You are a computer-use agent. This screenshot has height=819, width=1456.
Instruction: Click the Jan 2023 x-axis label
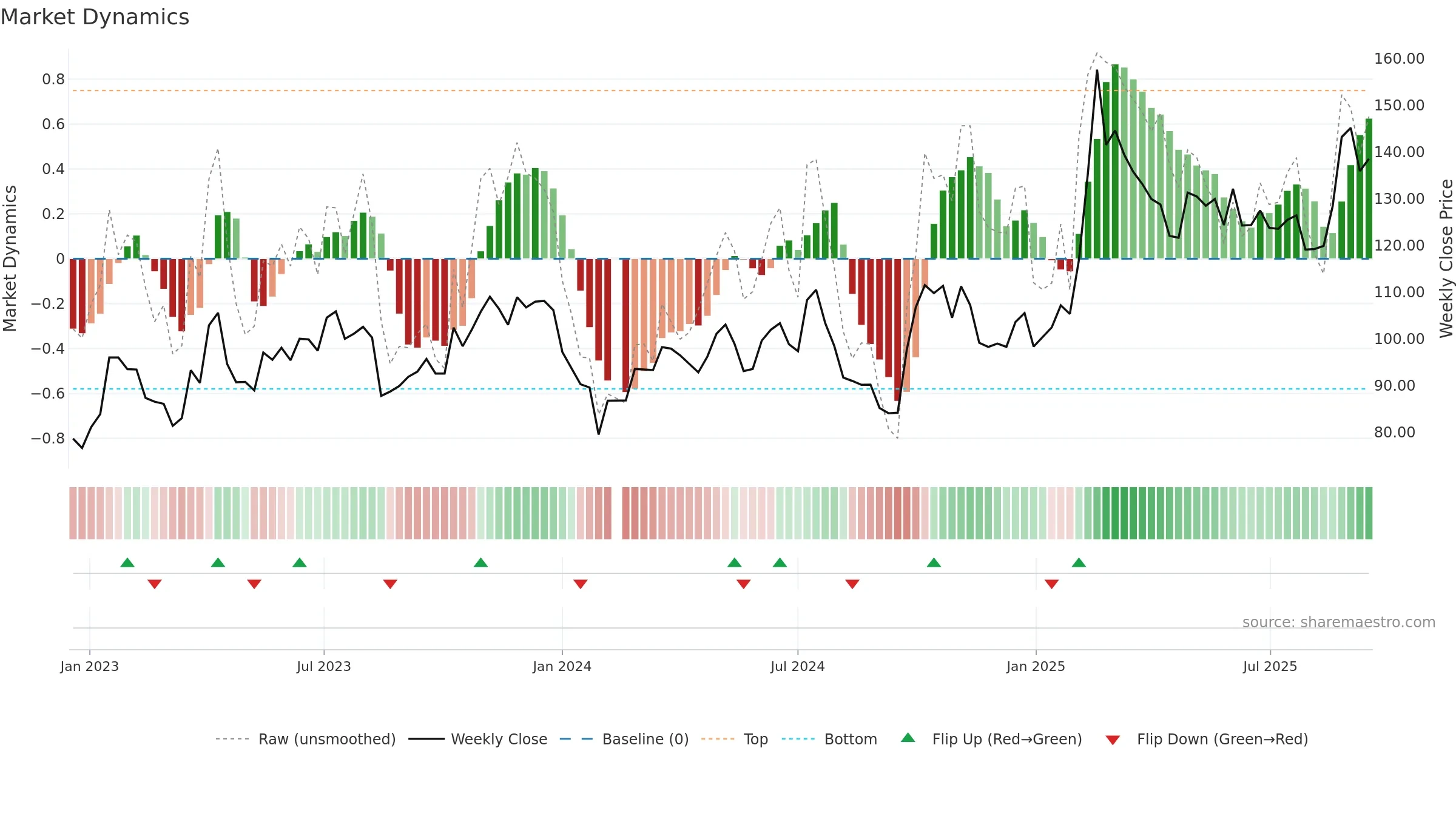pyautogui.click(x=90, y=666)
